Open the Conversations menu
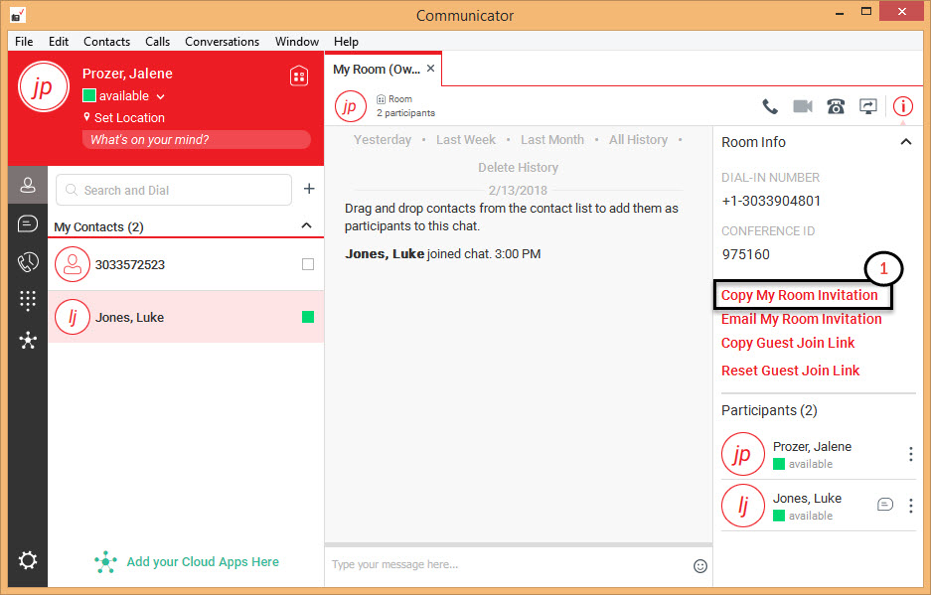Screen dimensions: 931x595 pos(221,42)
